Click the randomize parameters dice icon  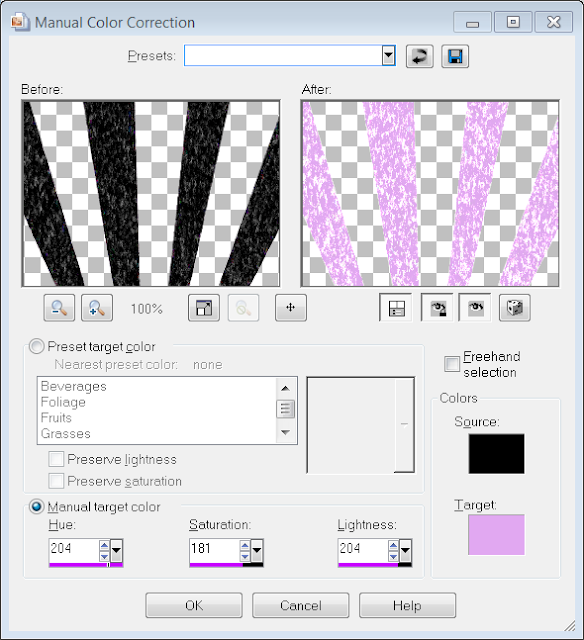coord(515,308)
